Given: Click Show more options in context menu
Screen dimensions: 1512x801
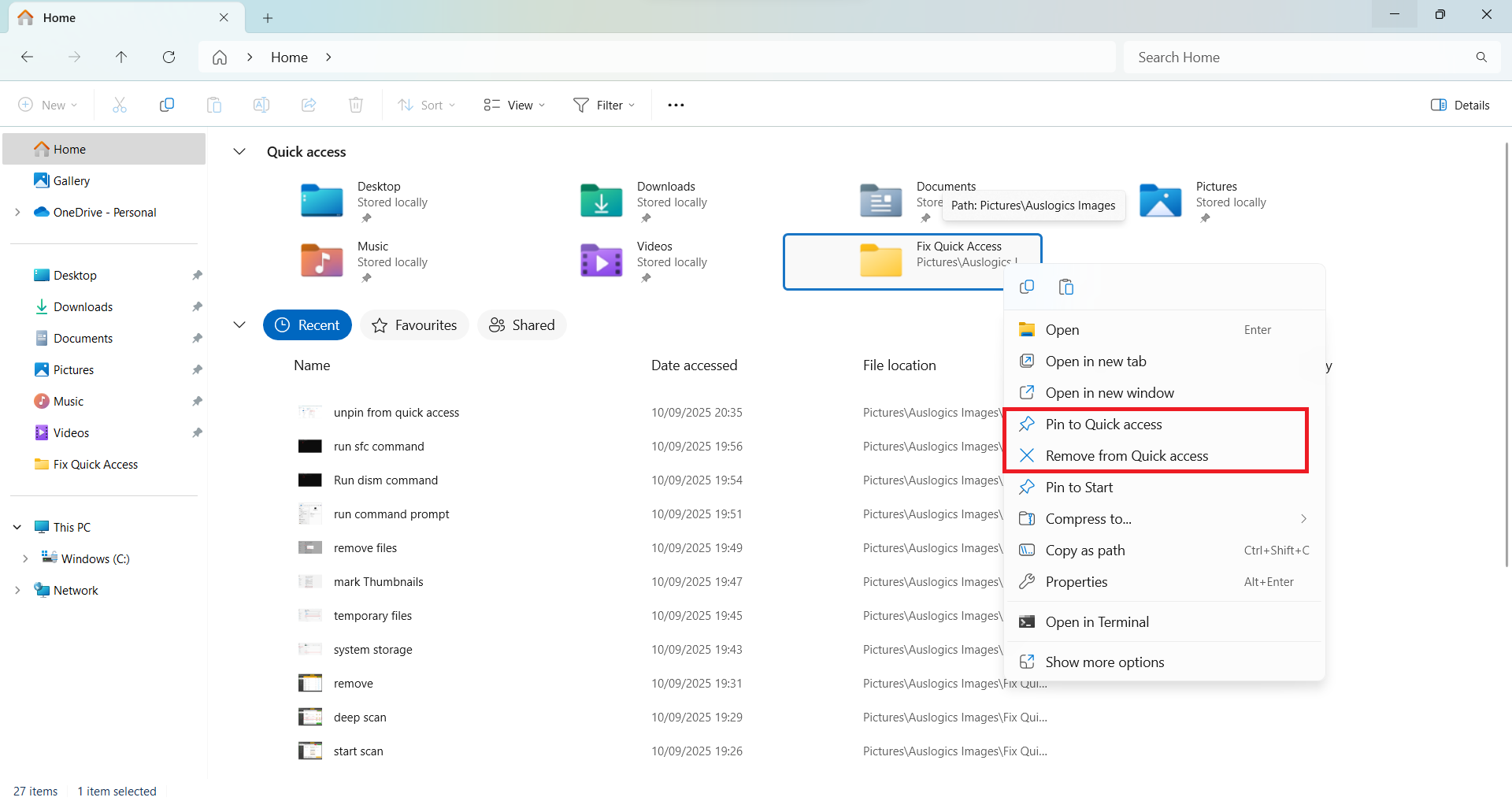Looking at the screenshot, I should click(x=1104, y=662).
